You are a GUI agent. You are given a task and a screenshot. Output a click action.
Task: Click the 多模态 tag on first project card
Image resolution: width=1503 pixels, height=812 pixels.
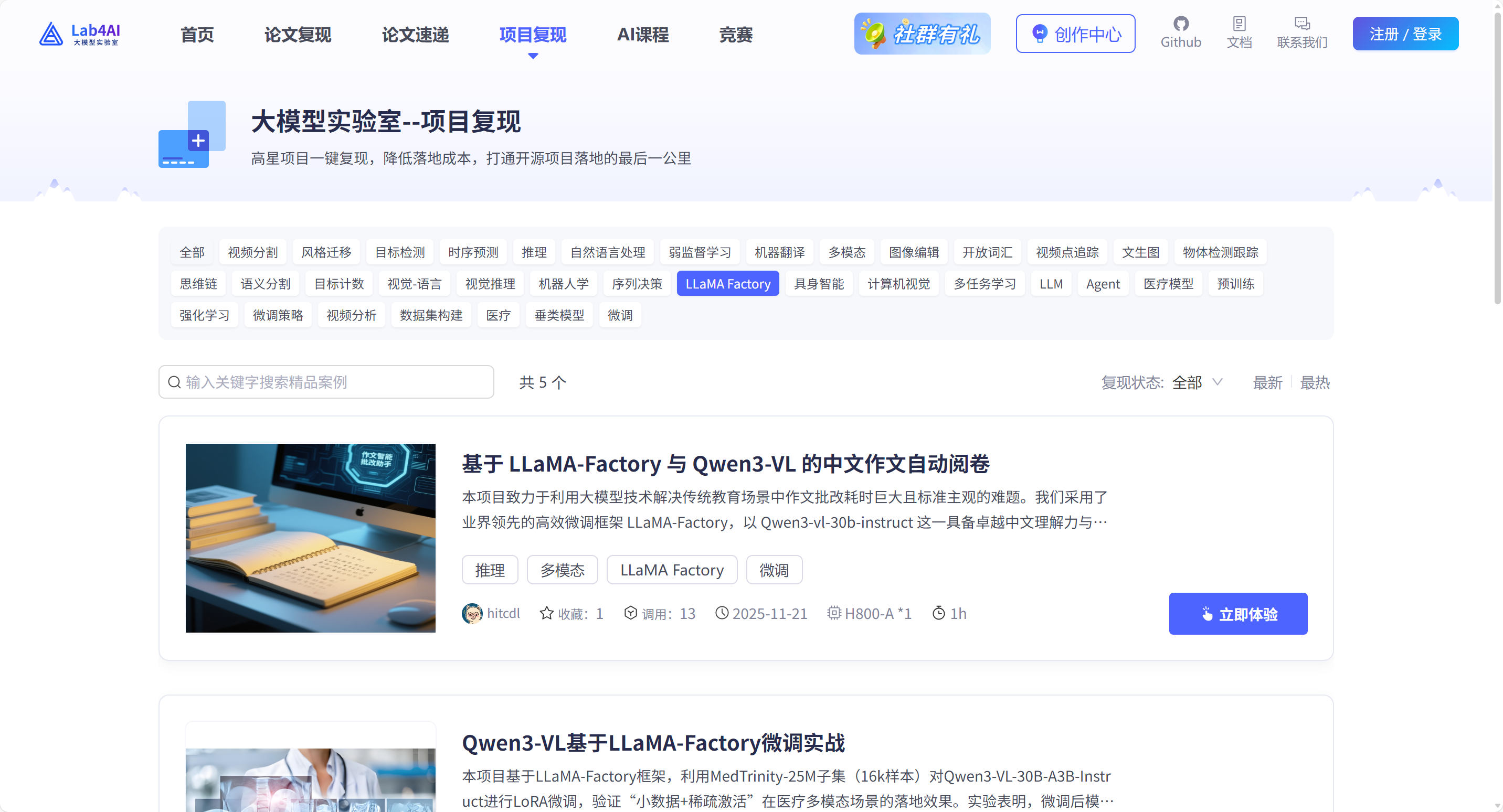click(x=562, y=570)
